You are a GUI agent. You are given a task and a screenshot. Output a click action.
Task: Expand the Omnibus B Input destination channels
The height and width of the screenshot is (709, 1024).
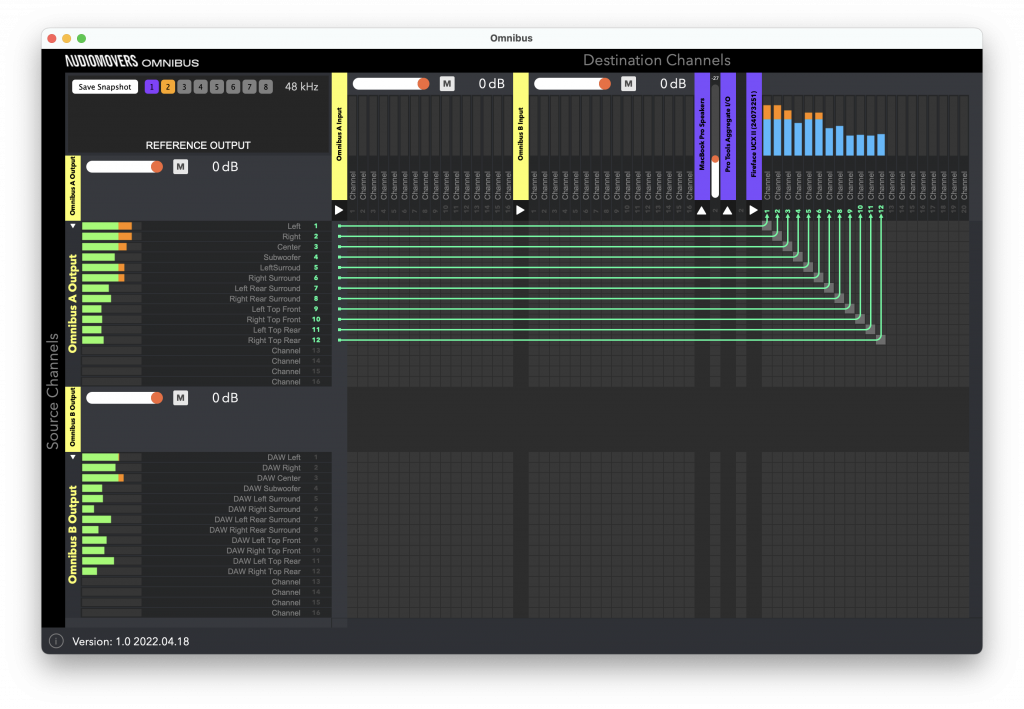(520, 210)
